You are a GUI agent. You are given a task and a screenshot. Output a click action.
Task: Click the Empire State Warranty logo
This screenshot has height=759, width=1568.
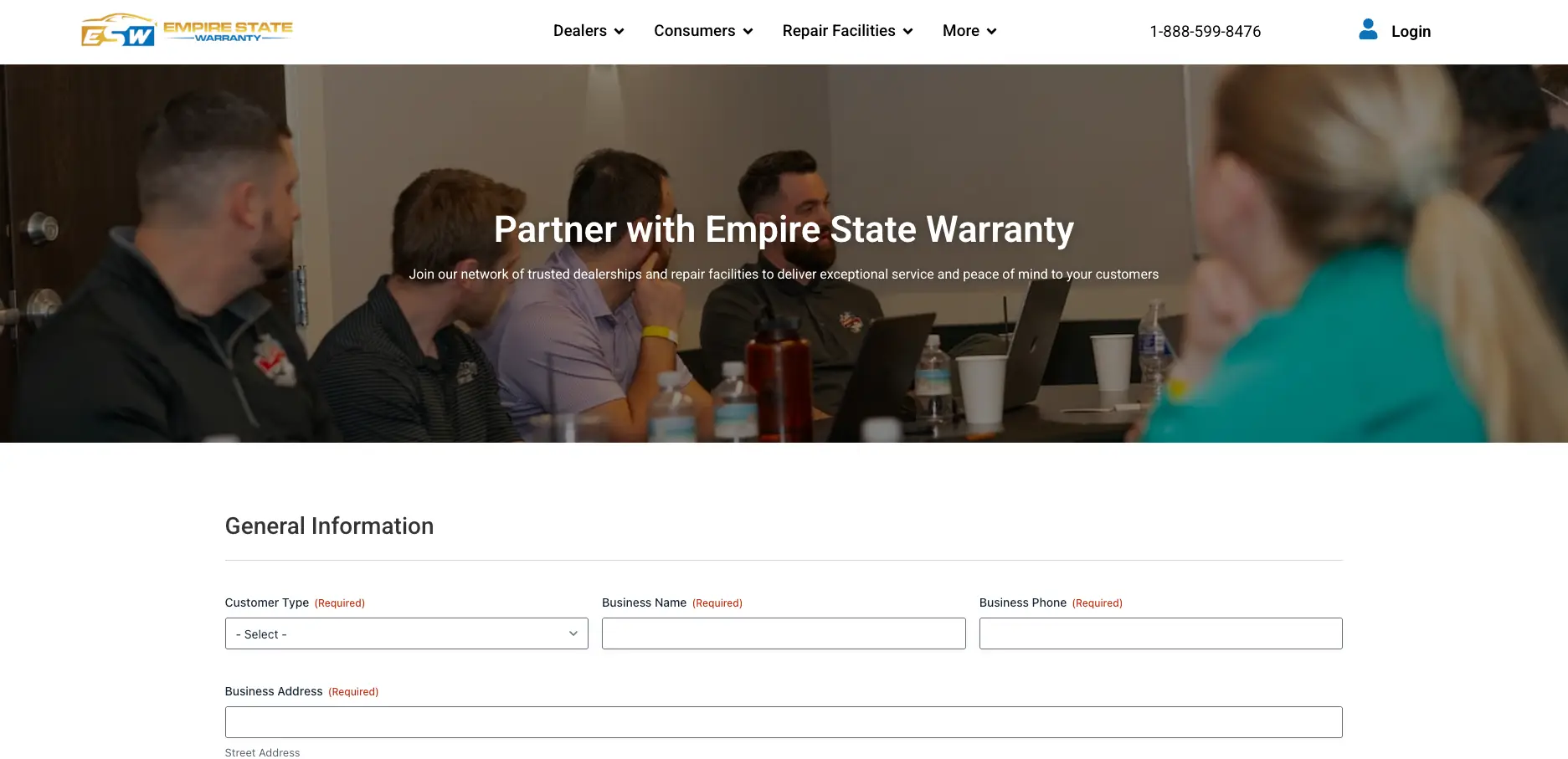click(x=187, y=30)
